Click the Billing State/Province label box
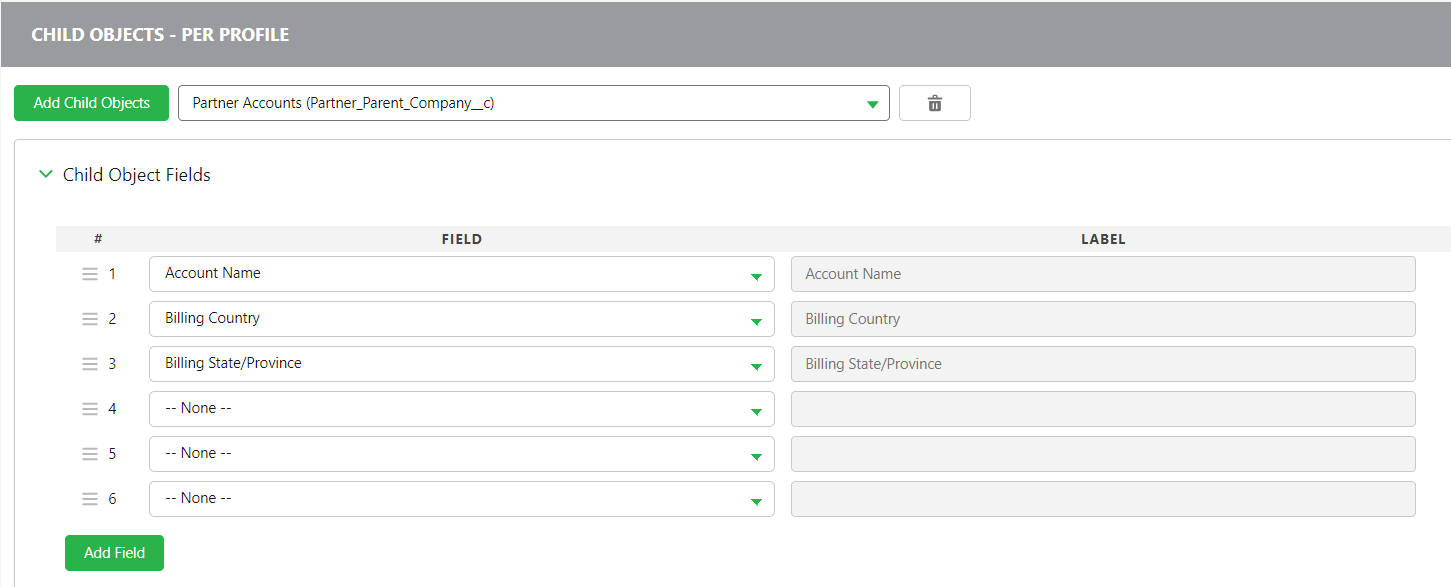This screenshot has height=587, width=1451. pyautogui.click(x=1100, y=363)
